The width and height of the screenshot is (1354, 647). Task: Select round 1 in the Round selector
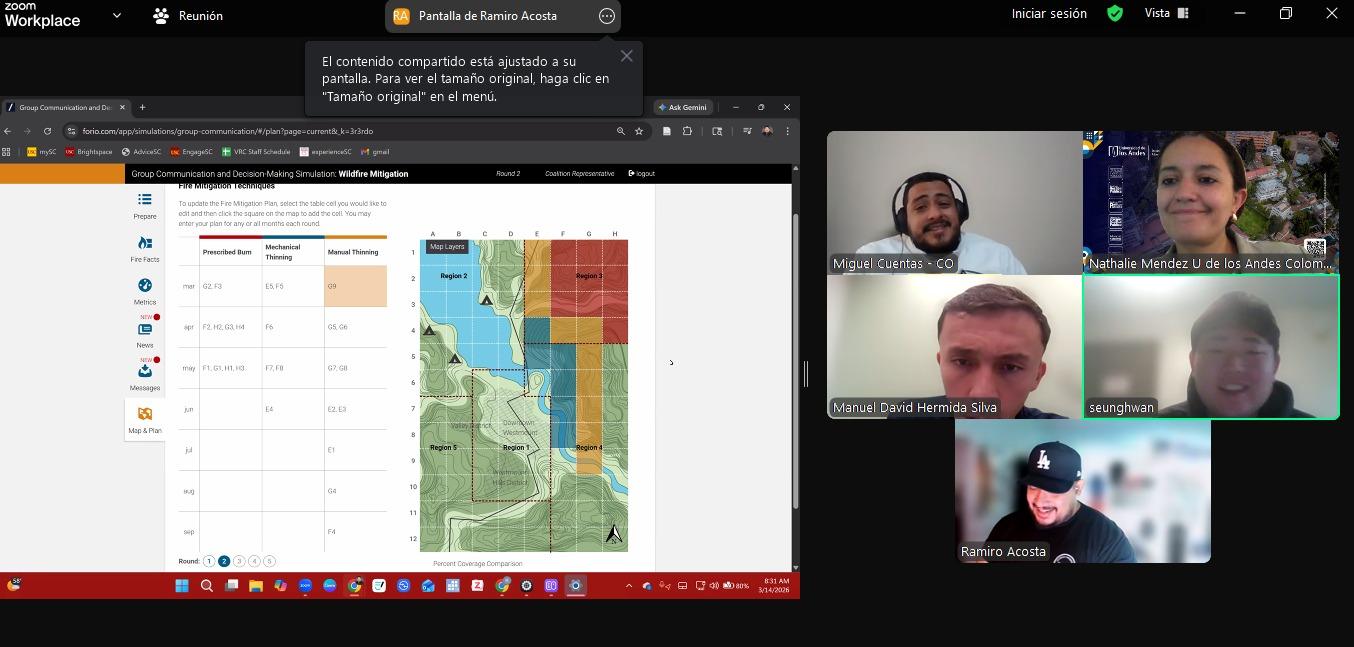pyautogui.click(x=209, y=562)
